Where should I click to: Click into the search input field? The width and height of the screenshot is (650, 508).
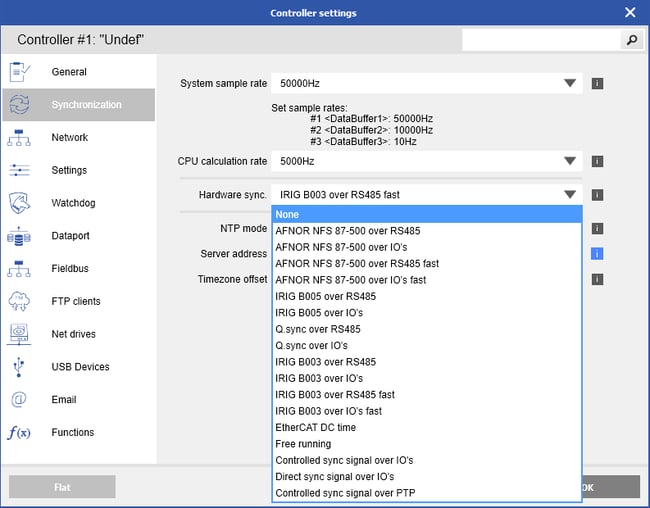click(x=540, y=40)
